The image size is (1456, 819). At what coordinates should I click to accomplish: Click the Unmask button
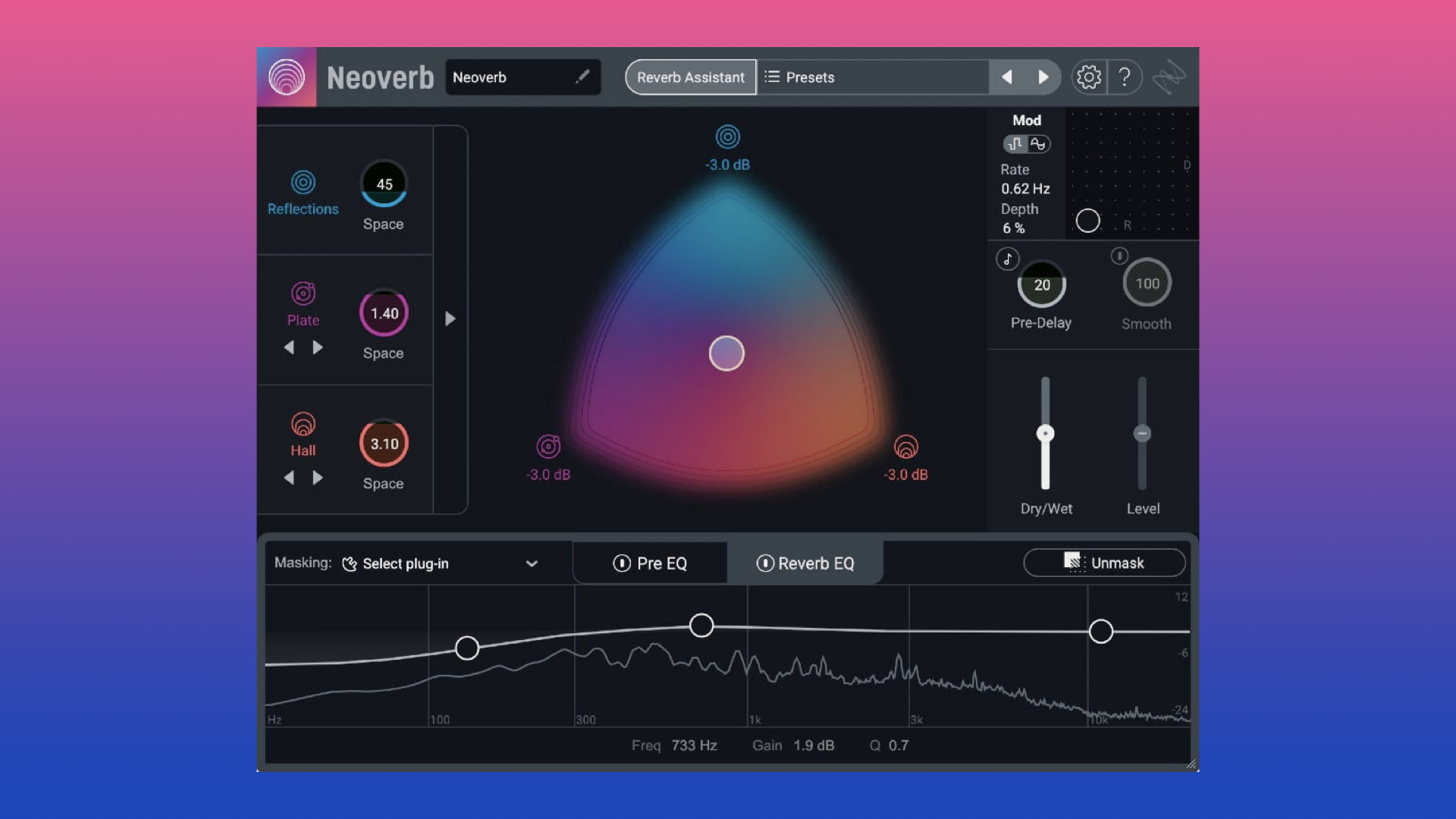[1105, 563]
